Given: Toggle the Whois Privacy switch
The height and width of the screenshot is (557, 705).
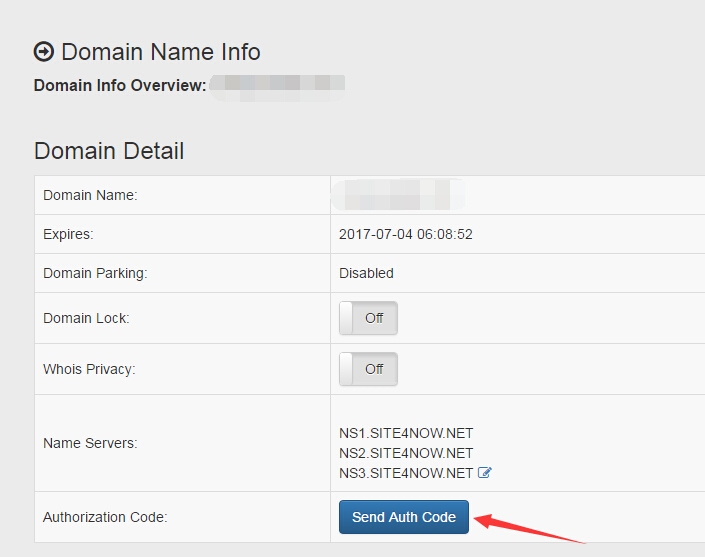Looking at the screenshot, I should click(368, 369).
